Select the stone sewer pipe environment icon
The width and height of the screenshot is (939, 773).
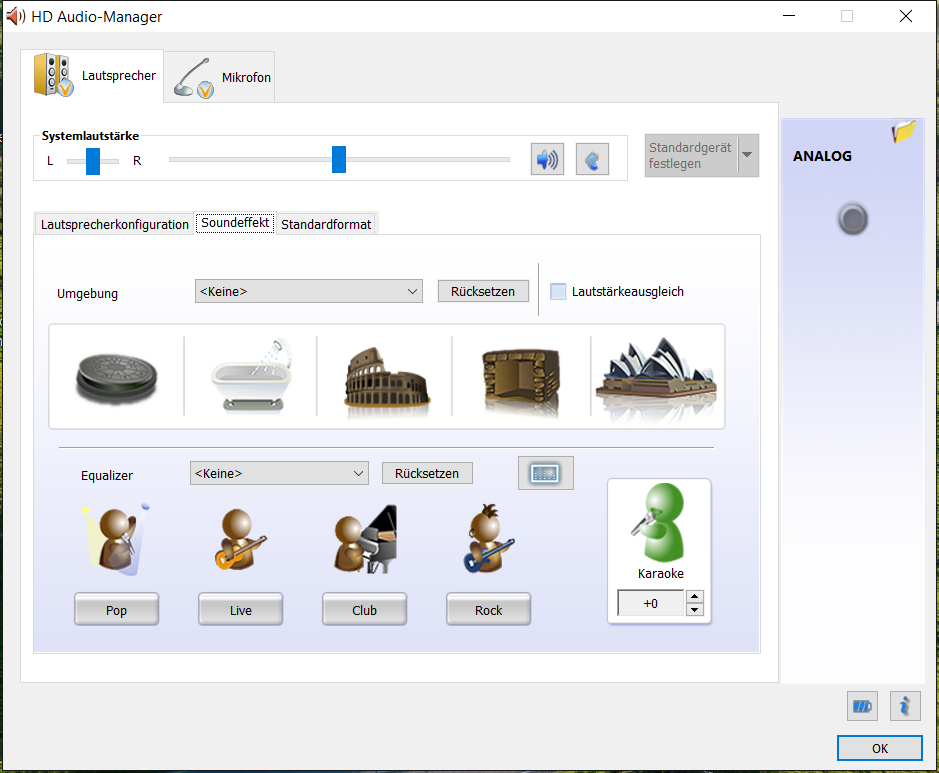117,377
